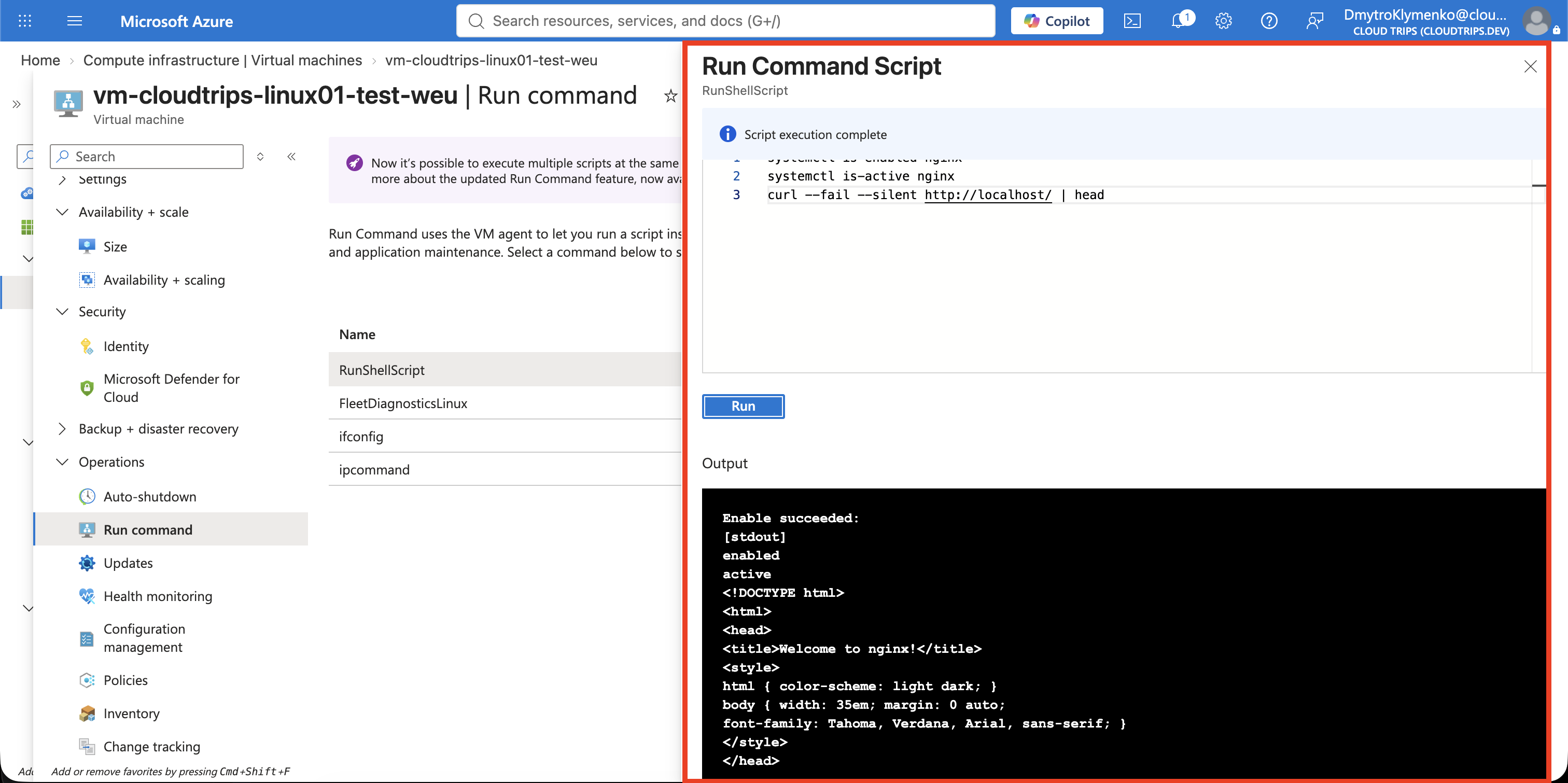
Task: Open Identity menu item
Action: [x=126, y=346]
